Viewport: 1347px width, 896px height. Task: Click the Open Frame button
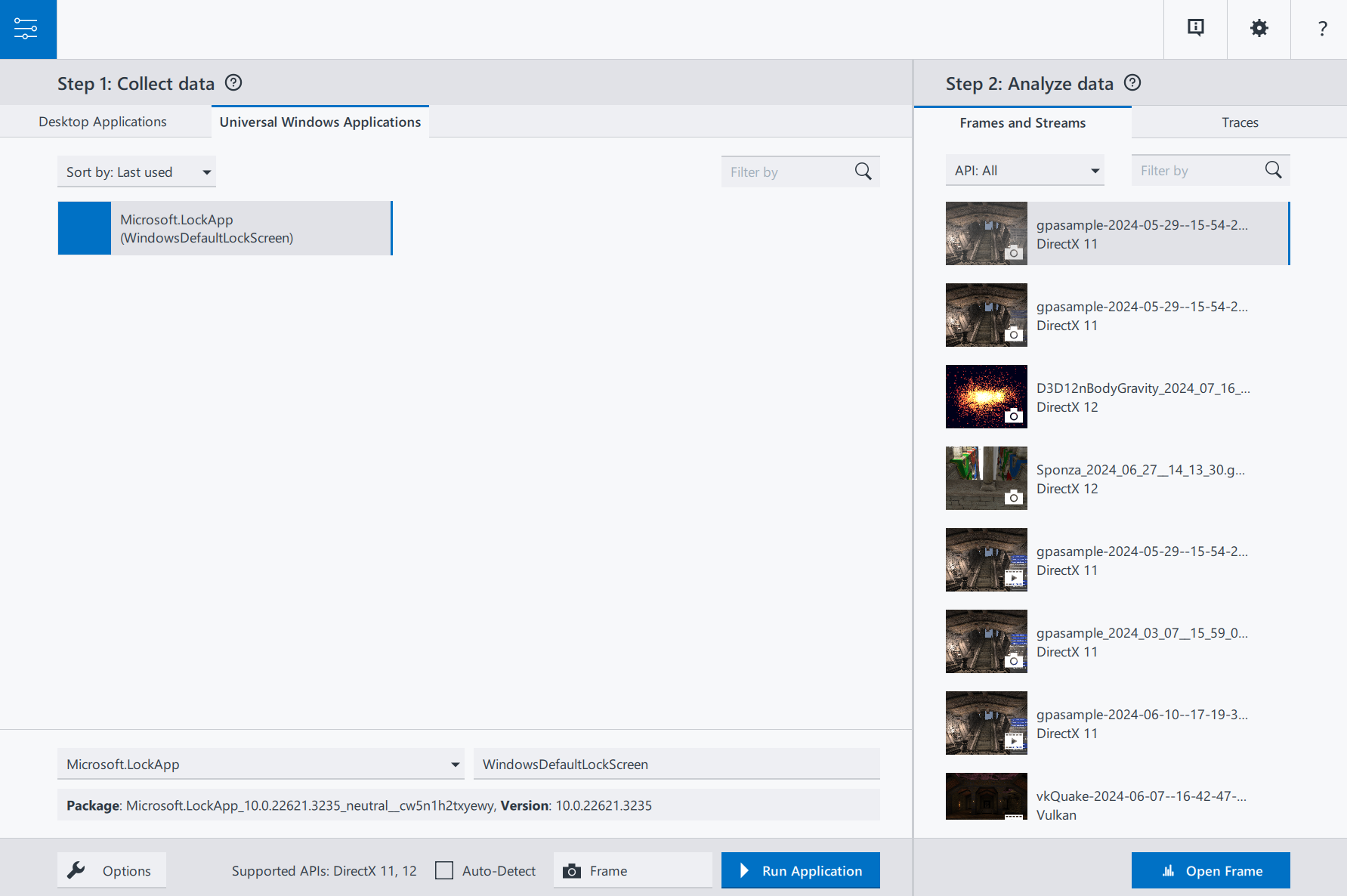click(x=1211, y=870)
